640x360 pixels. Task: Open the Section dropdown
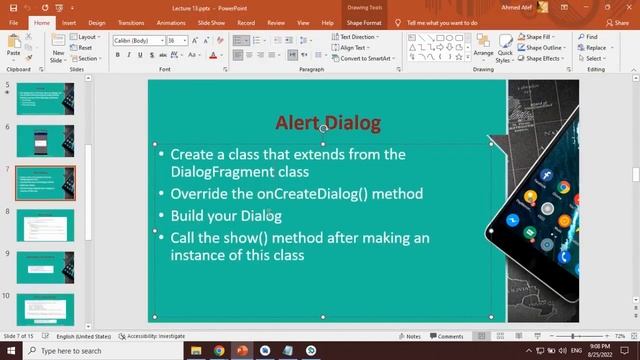click(x=86, y=58)
